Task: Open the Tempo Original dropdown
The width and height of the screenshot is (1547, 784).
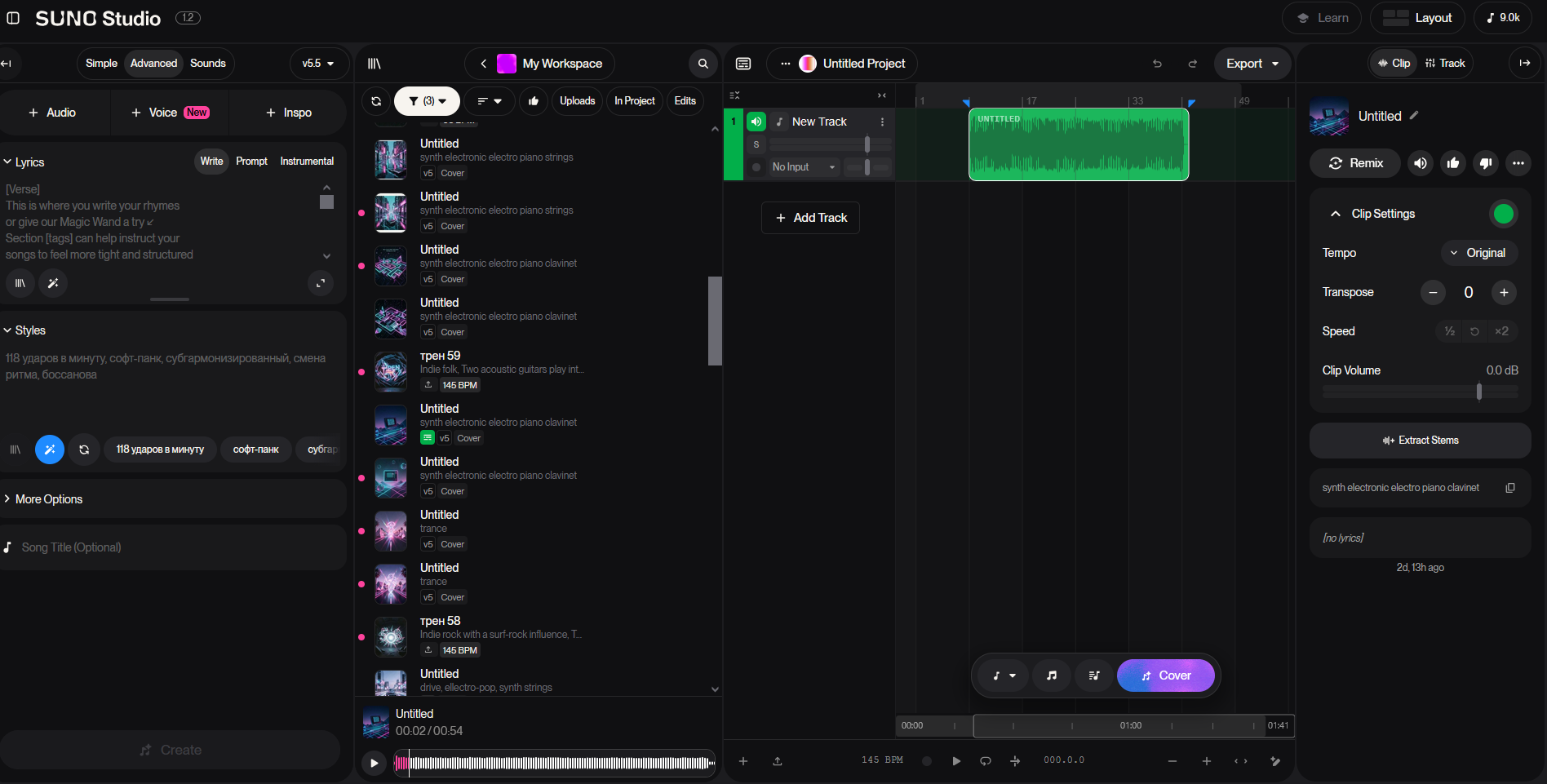Action: click(x=1478, y=253)
